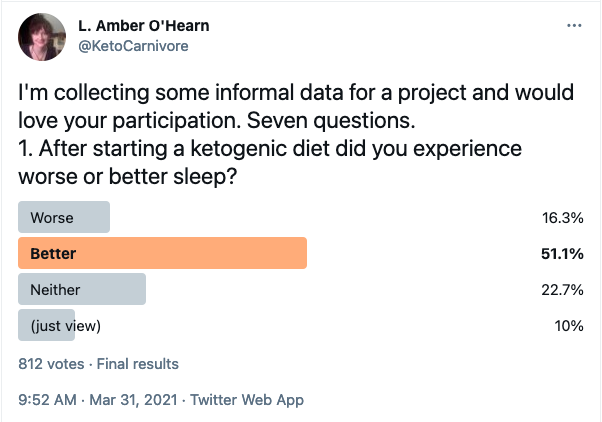Screen dimensions: 602x422
Task: Click the 22.7% poll percentage
Action: click(x=563, y=289)
